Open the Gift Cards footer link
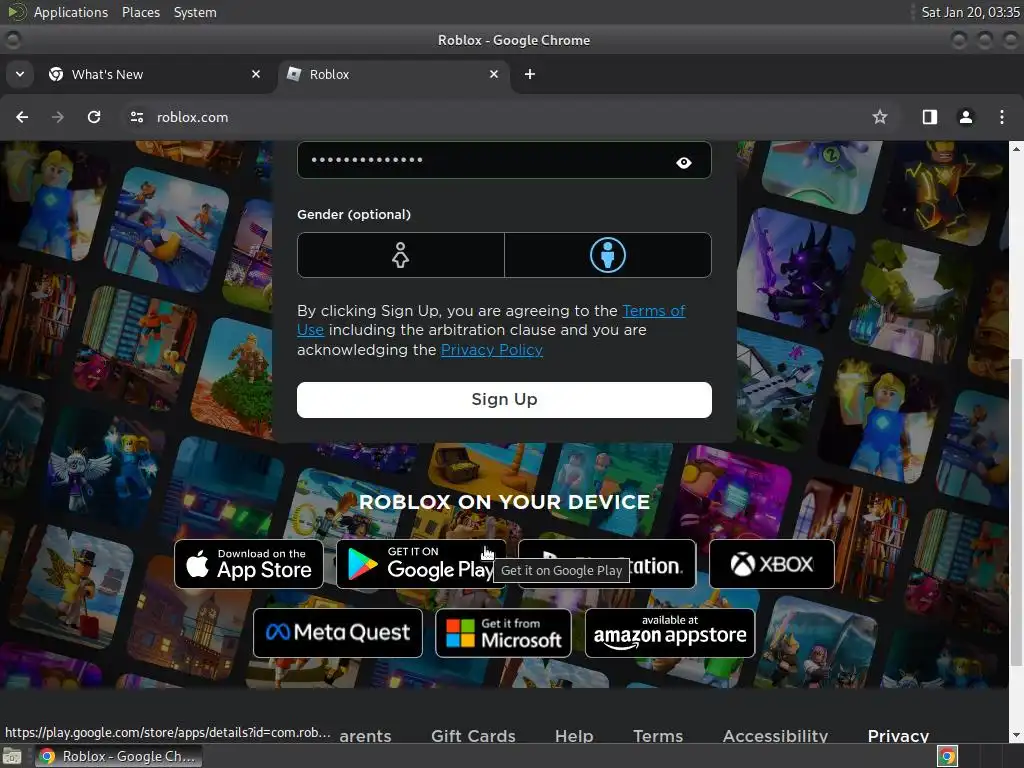The width and height of the screenshot is (1024, 768). [473, 736]
